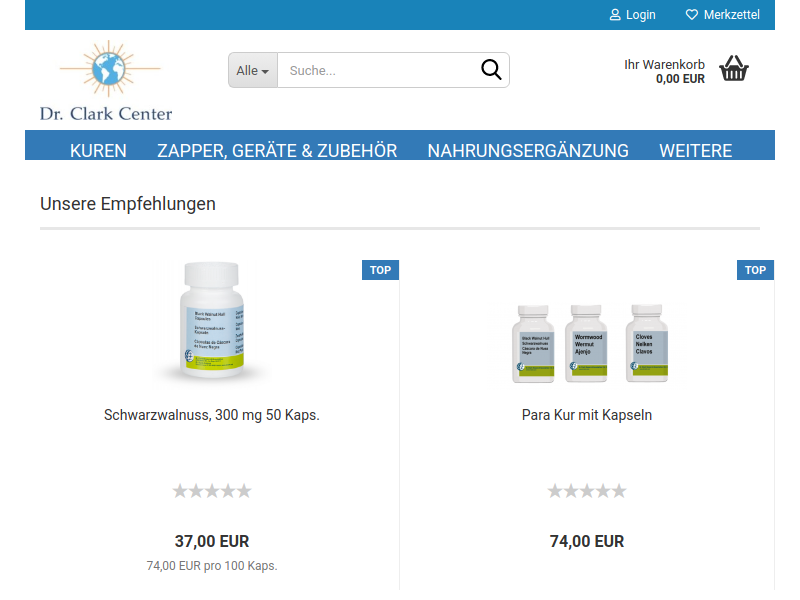Click the Ihr Warenkorb 0,00 EUR text
The width and height of the screenshot is (800, 600).
[x=664, y=71]
